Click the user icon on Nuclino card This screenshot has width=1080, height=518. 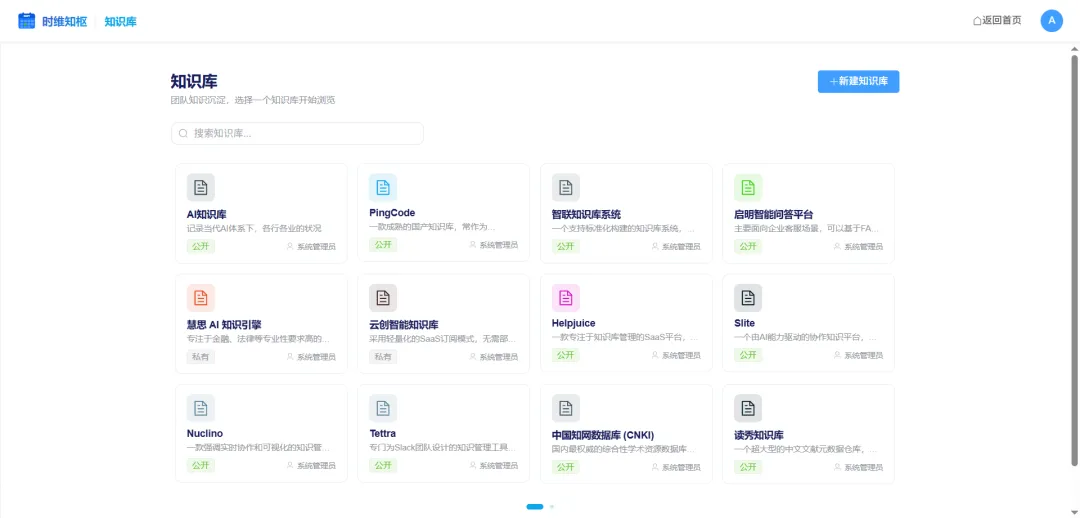click(x=290, y=466)
